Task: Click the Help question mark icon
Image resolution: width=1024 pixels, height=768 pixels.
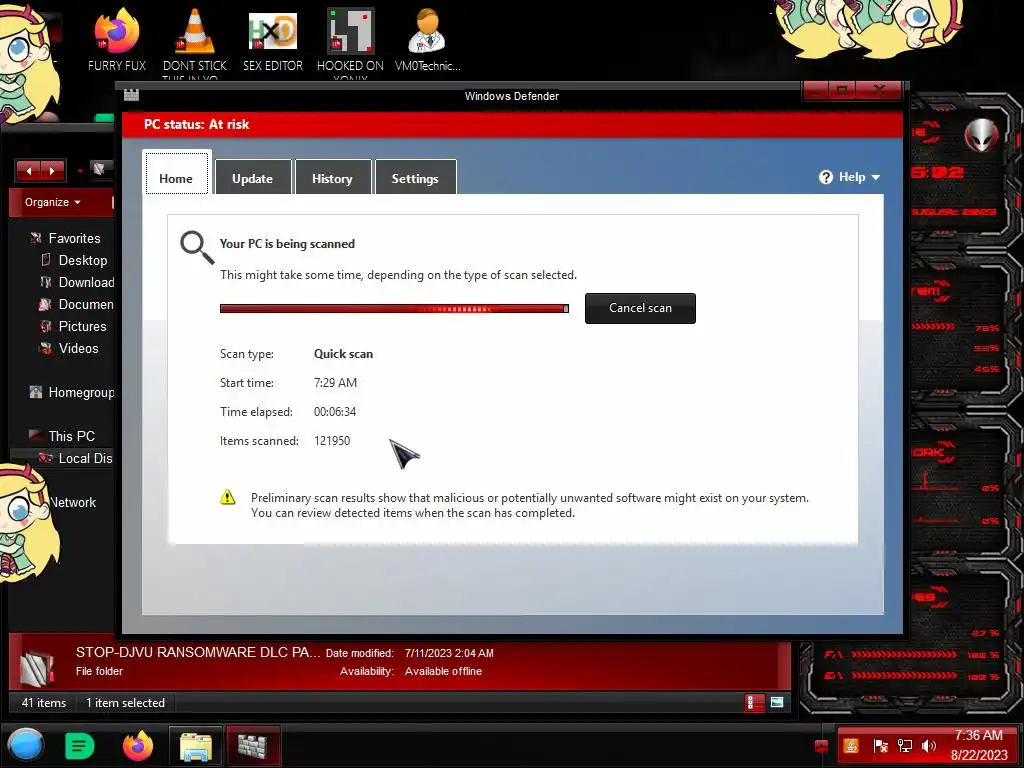Action: coord(825,177)
